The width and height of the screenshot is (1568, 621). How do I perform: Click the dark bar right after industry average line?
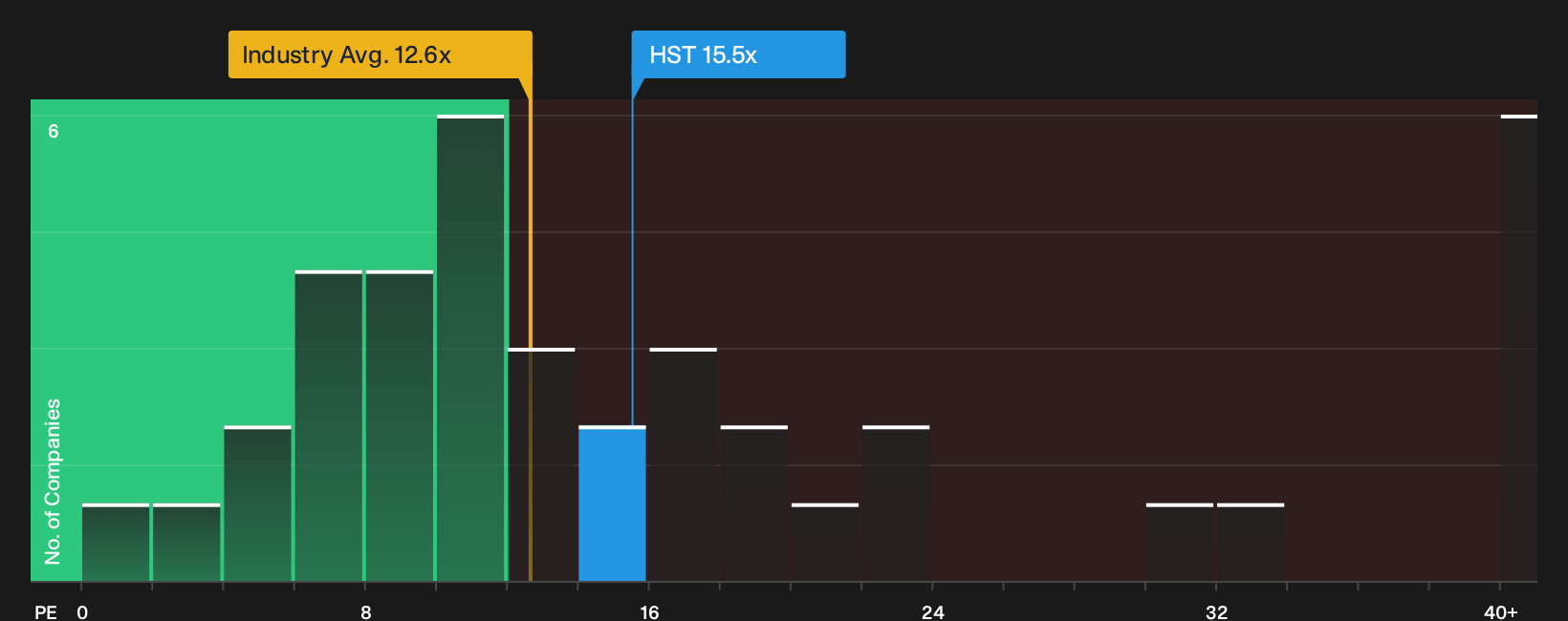(541, 464)
